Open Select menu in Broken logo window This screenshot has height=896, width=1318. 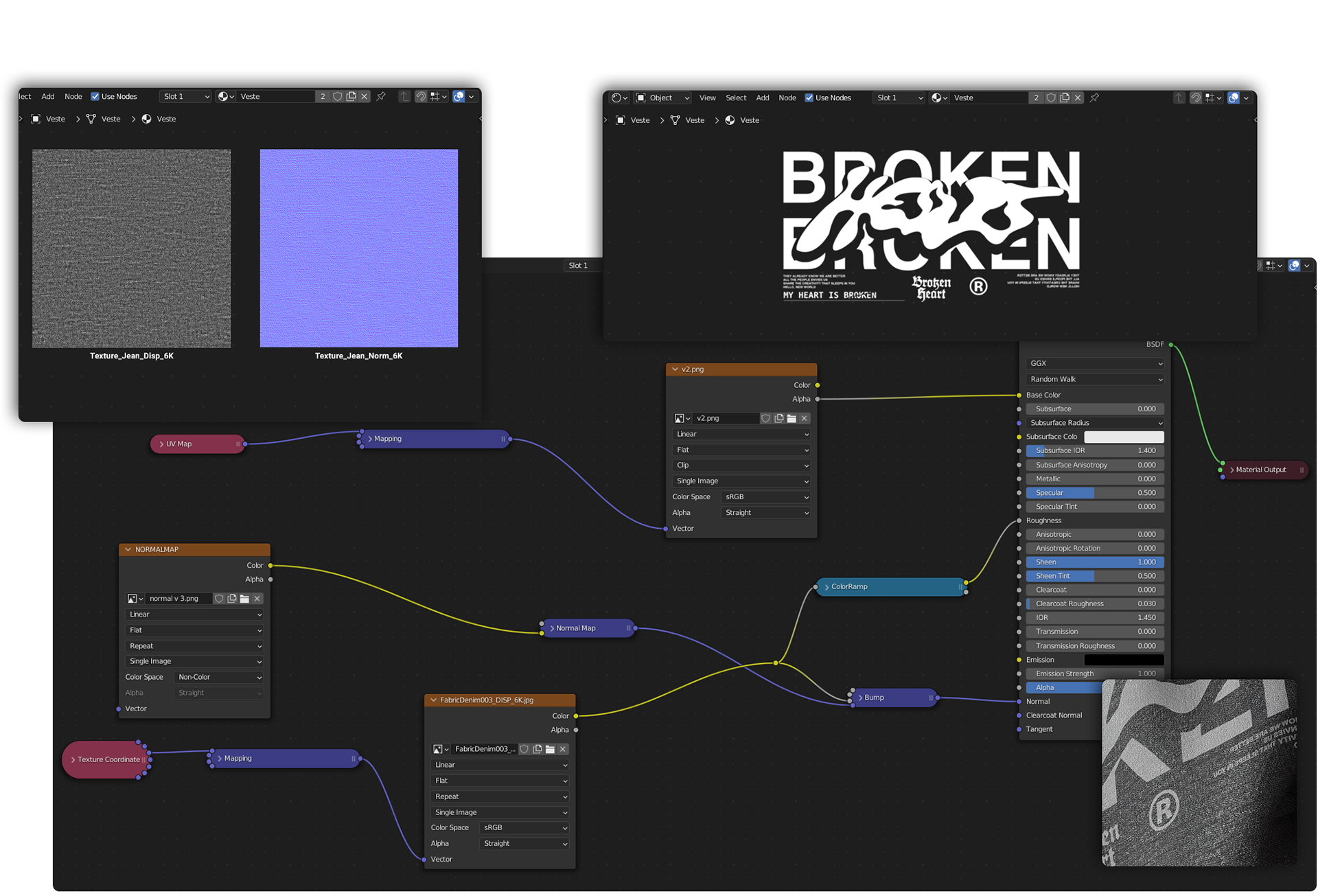736,97
